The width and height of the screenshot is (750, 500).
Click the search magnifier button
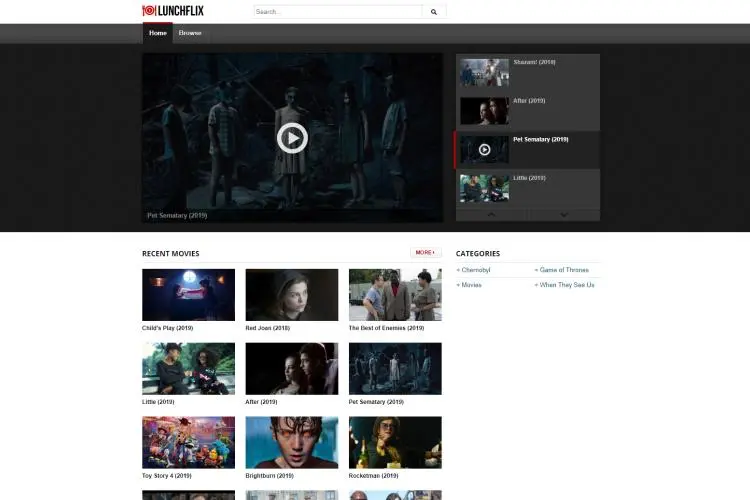point(434,12)
